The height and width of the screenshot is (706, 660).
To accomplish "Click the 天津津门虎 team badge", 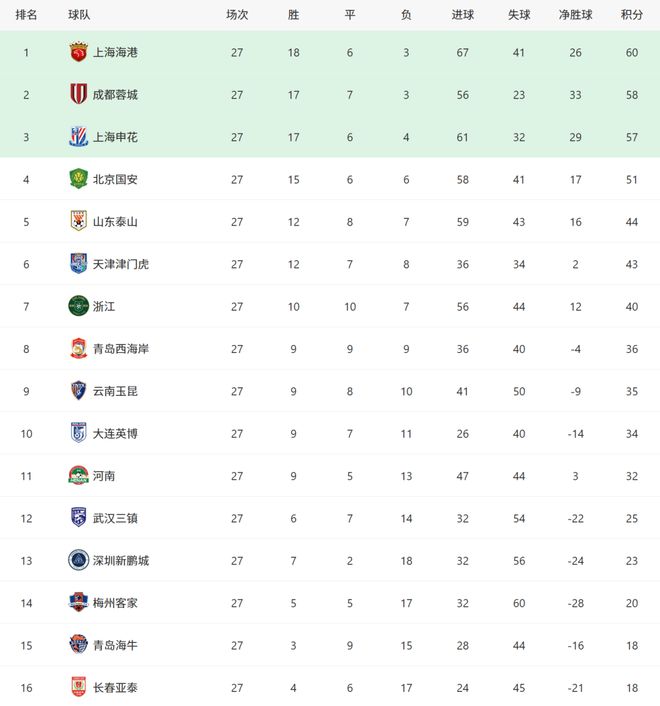I will point(78,264).
